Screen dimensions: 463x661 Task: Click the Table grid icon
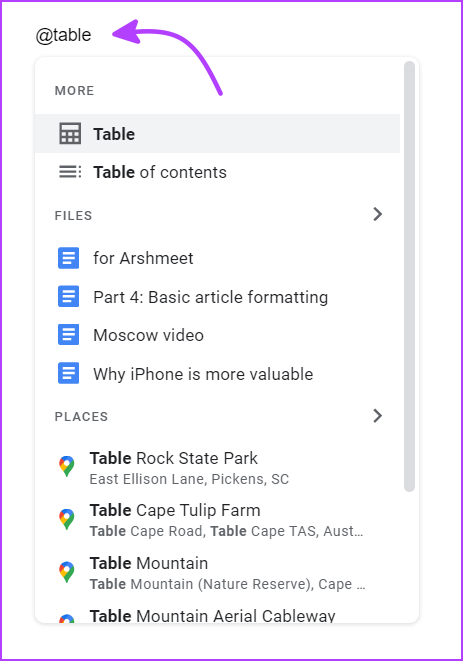click(x=70, y=134)
